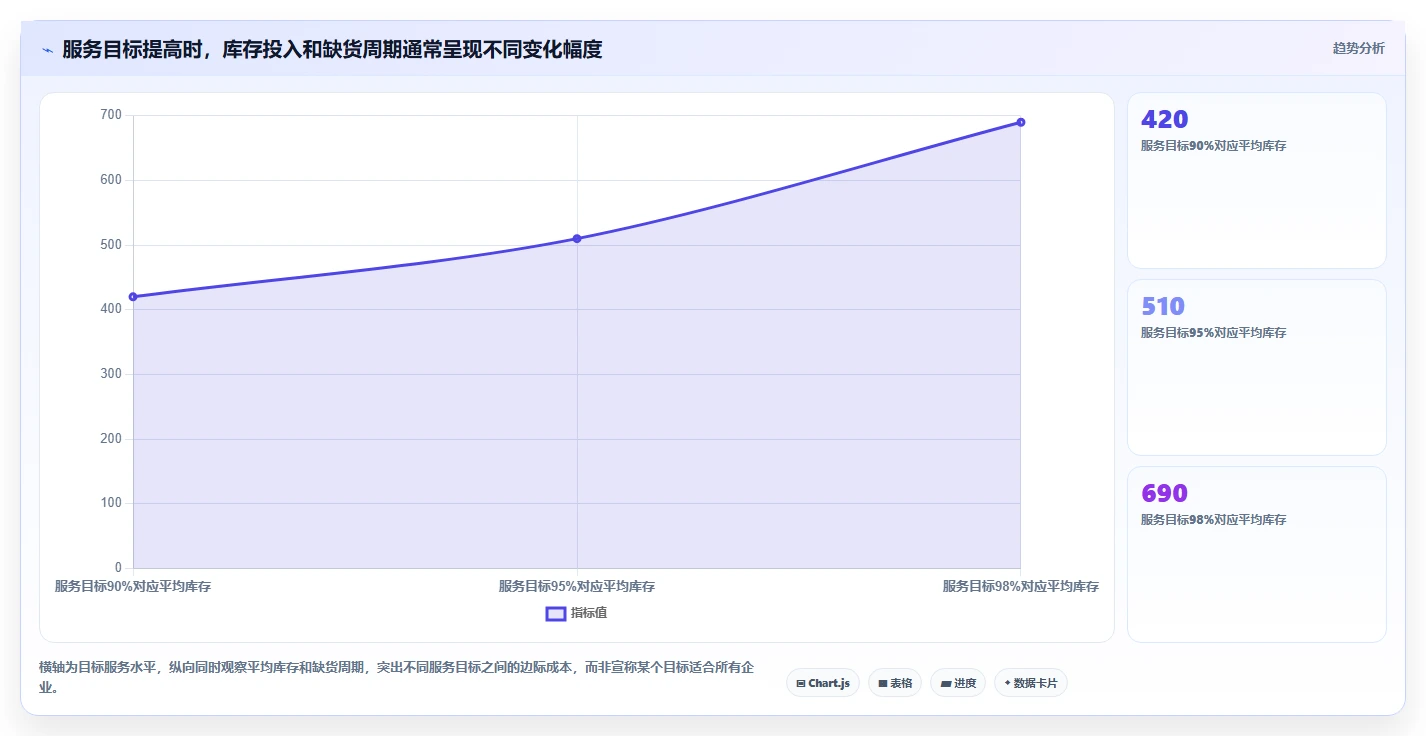Click x-axis label 服务目标95%对应平均库存
The image size is (1426, 736).
point(577,587)
